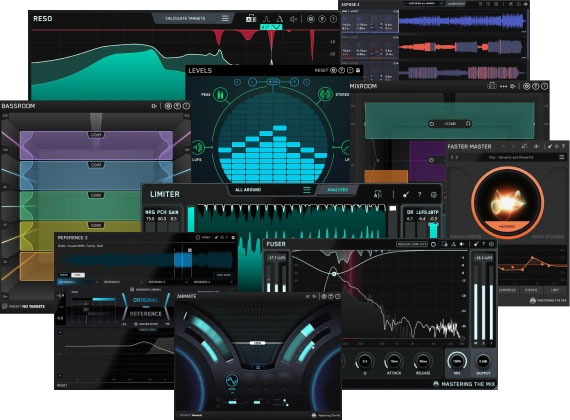
Task: Select ORIGINAL playback in REFERENCE 2
Action: 146,300
